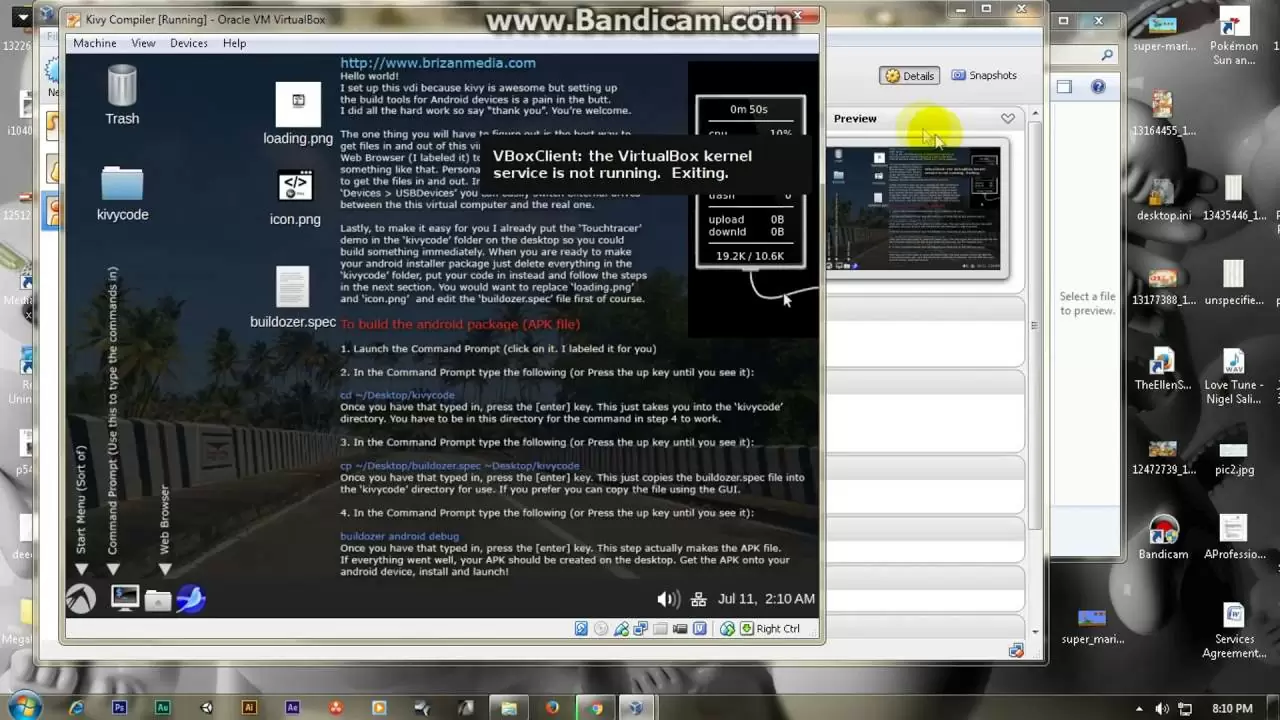Click the VirtualBox Manager bottom-right status icon
The image size is (1280, 720).
point(1017,651)
